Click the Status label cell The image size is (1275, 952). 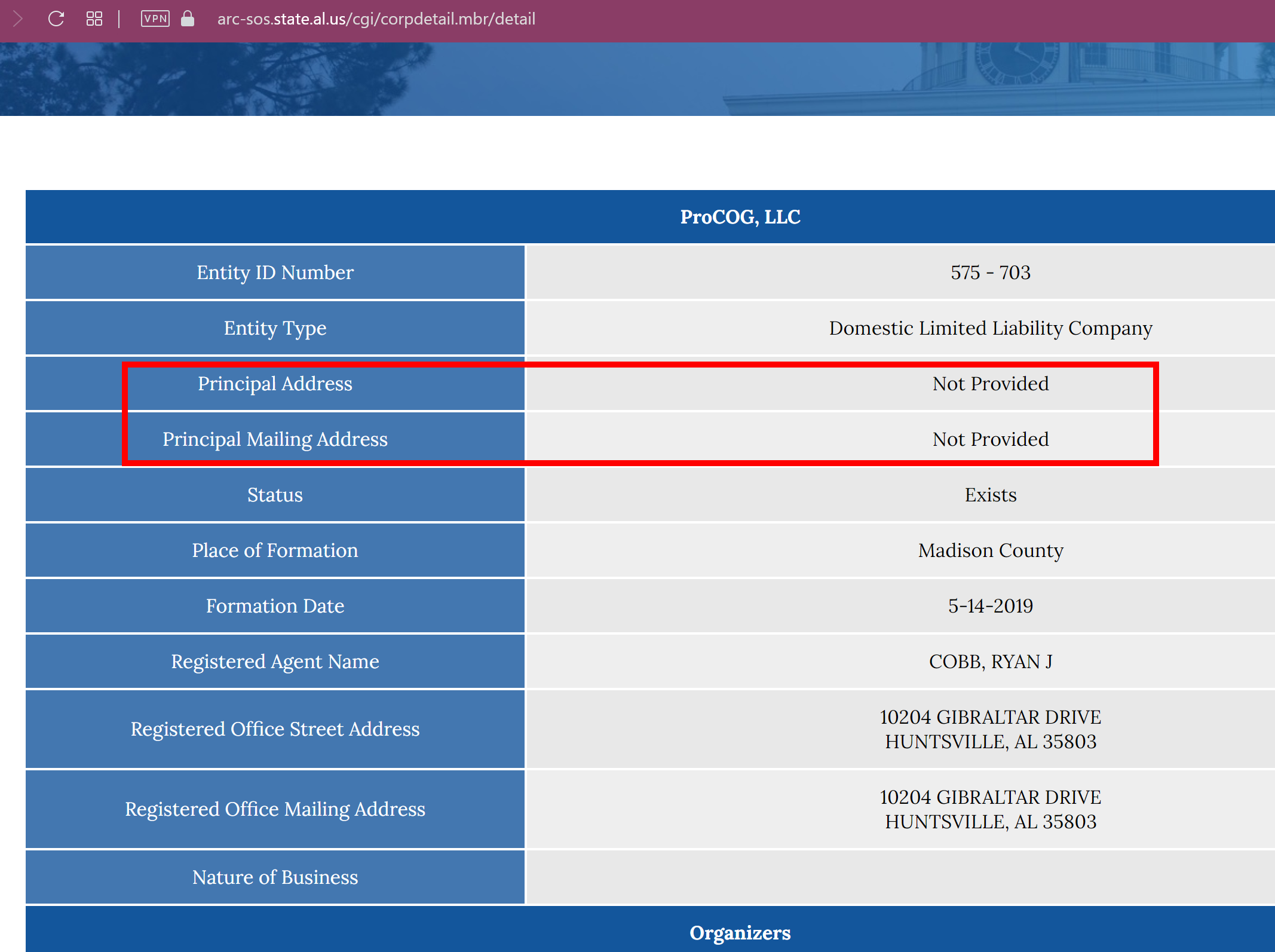(x=275, y=495)
